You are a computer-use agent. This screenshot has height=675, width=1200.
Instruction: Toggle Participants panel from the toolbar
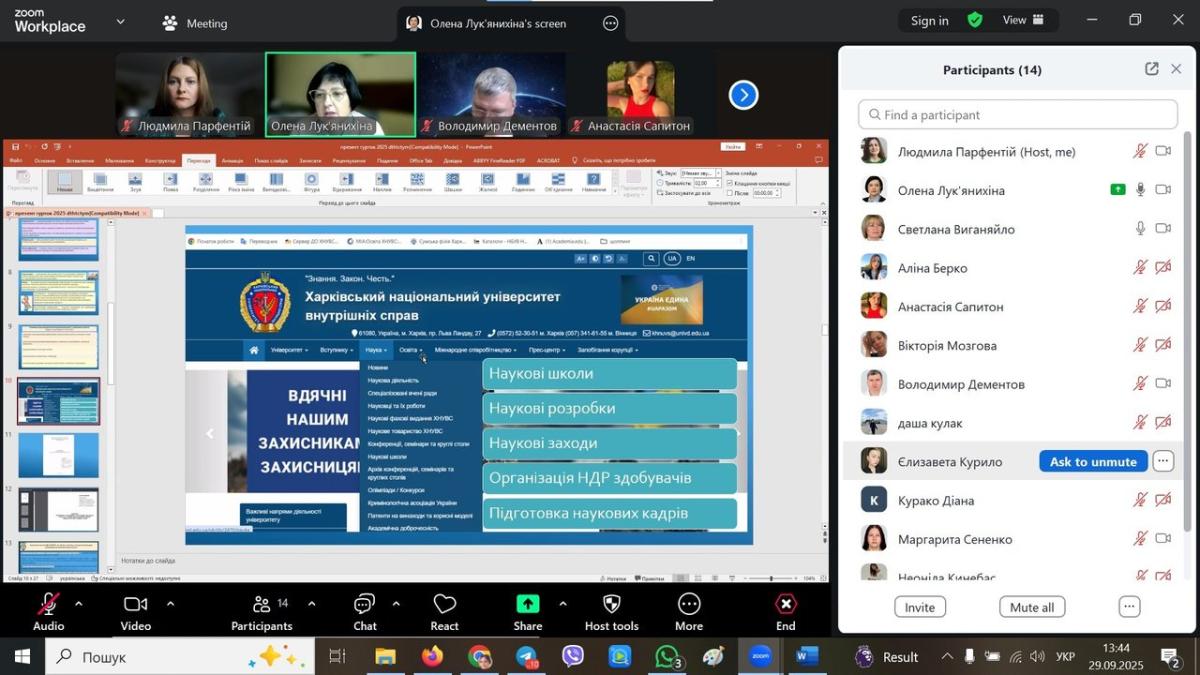(x=261, y=612)
